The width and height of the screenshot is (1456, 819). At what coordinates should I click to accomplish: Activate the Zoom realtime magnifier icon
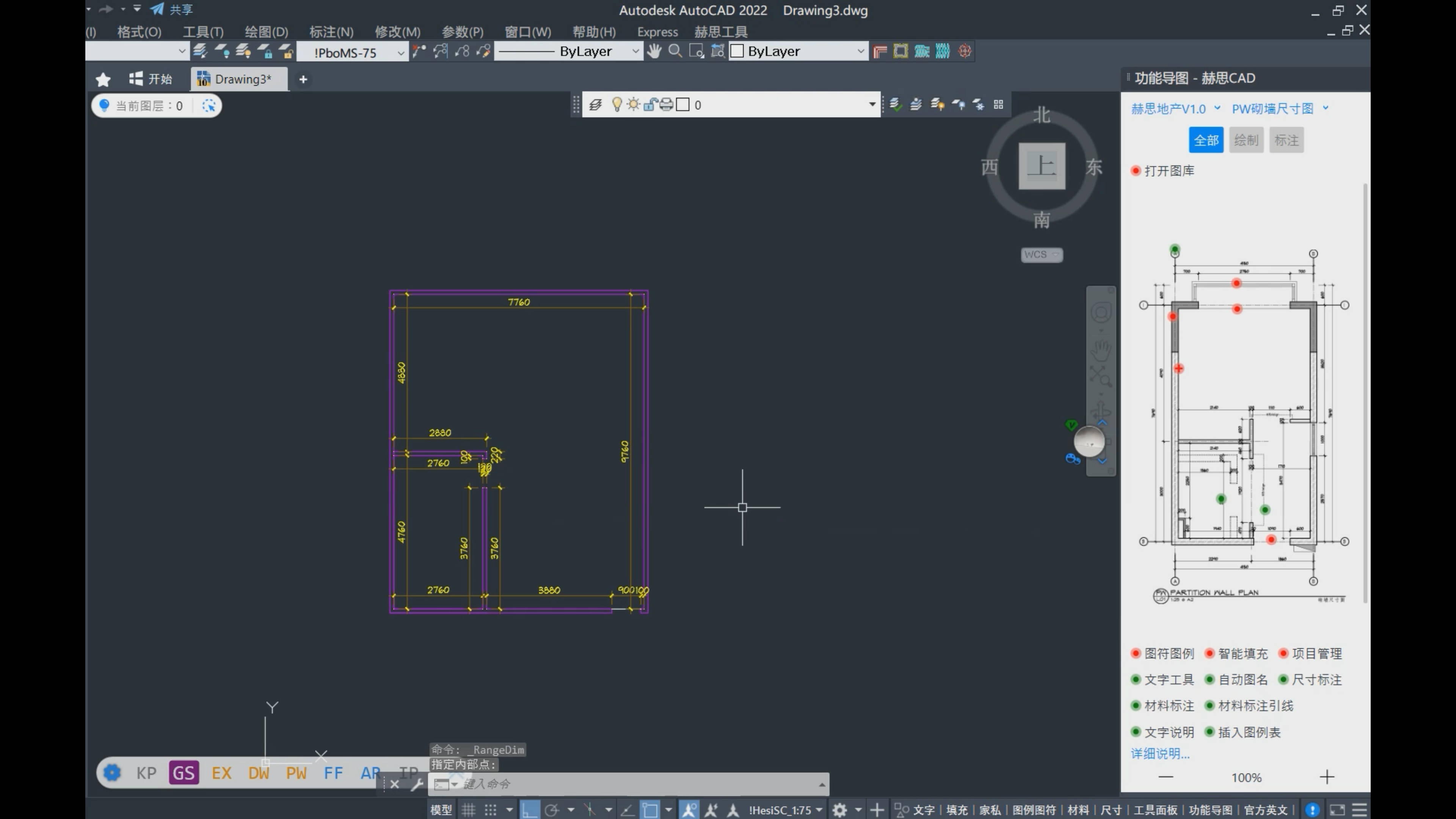(675, 52)
